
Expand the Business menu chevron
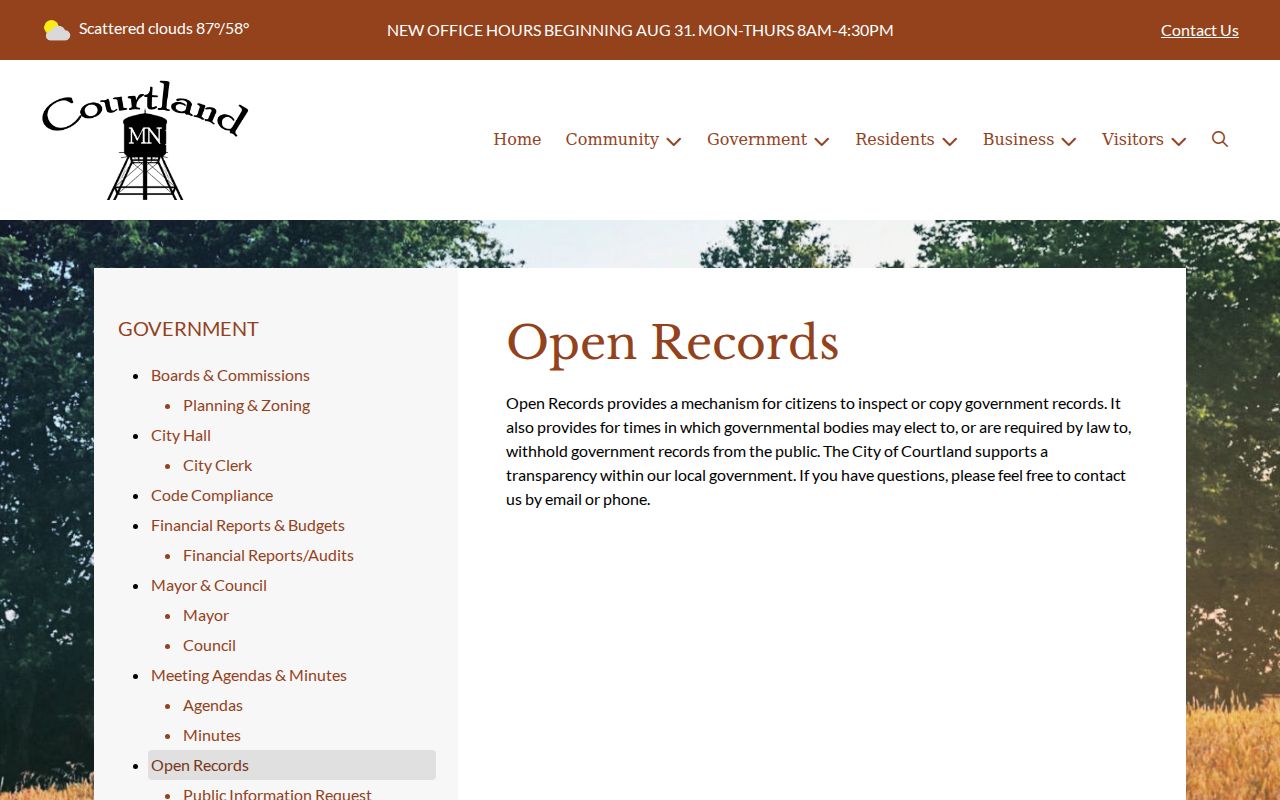[x=1069, y=141]
